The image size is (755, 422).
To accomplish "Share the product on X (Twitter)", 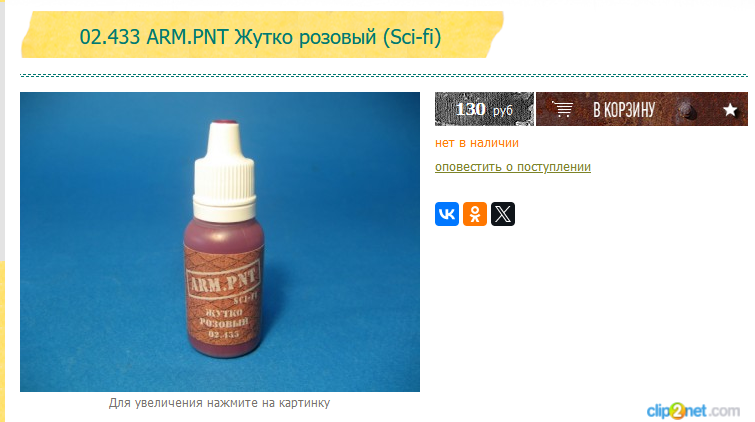I will pos(503,214).
